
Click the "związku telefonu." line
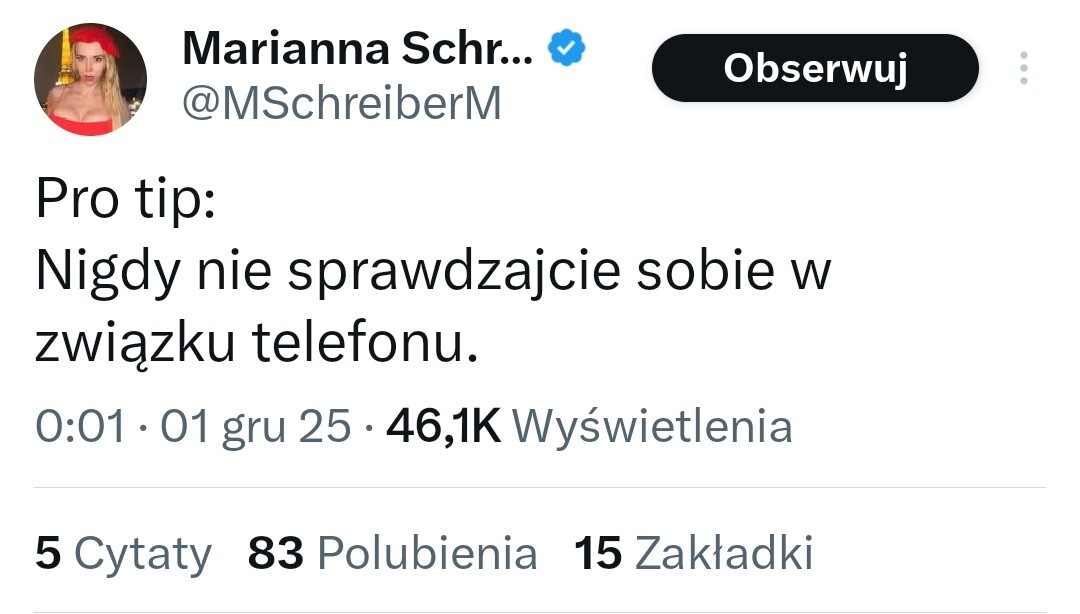coord(251,344)
